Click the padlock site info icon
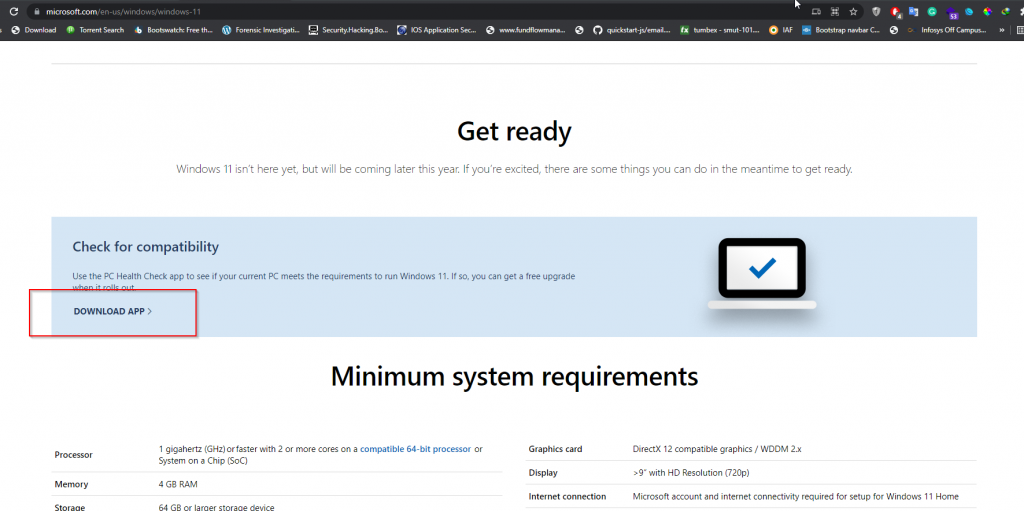This screenshot has width=1024, height=511. [x=37, y=12]
